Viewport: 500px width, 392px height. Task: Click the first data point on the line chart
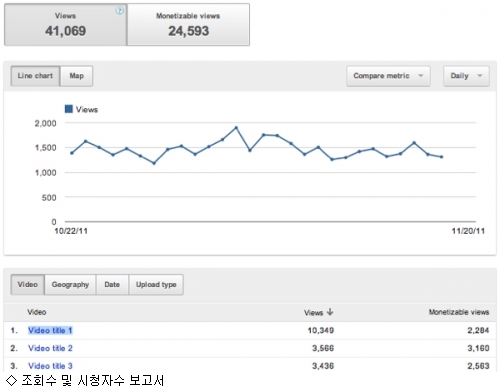pyautogui.click(x=72, y=153)
